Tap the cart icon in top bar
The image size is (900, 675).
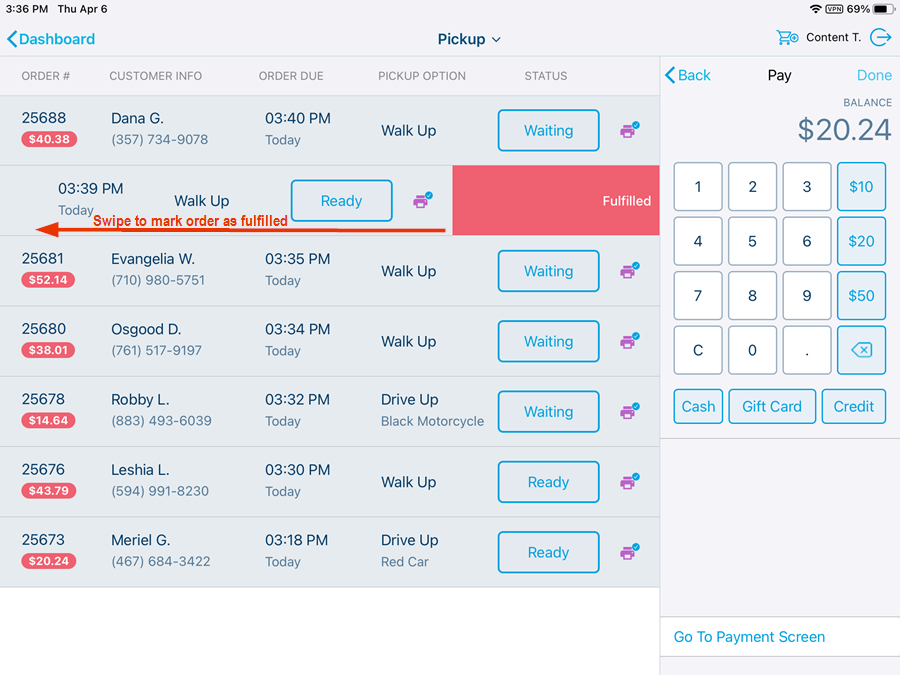tap(787, 38)
